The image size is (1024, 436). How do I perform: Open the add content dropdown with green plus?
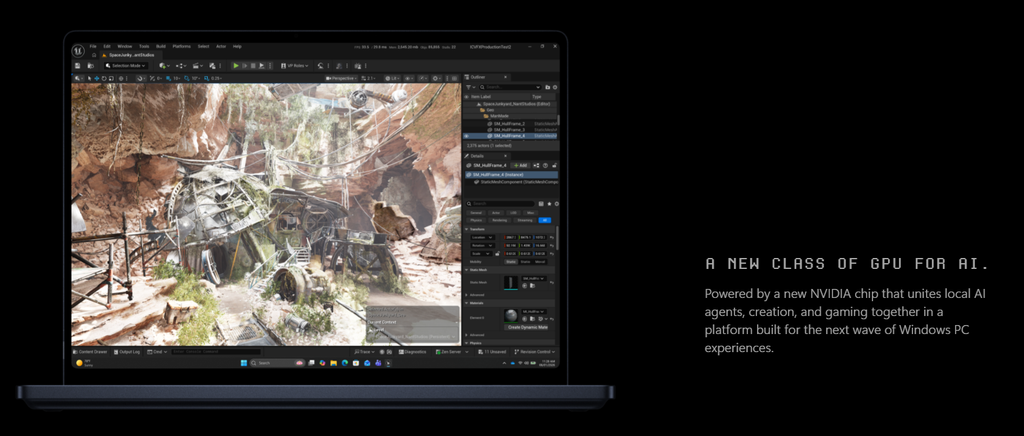[164, 66]
